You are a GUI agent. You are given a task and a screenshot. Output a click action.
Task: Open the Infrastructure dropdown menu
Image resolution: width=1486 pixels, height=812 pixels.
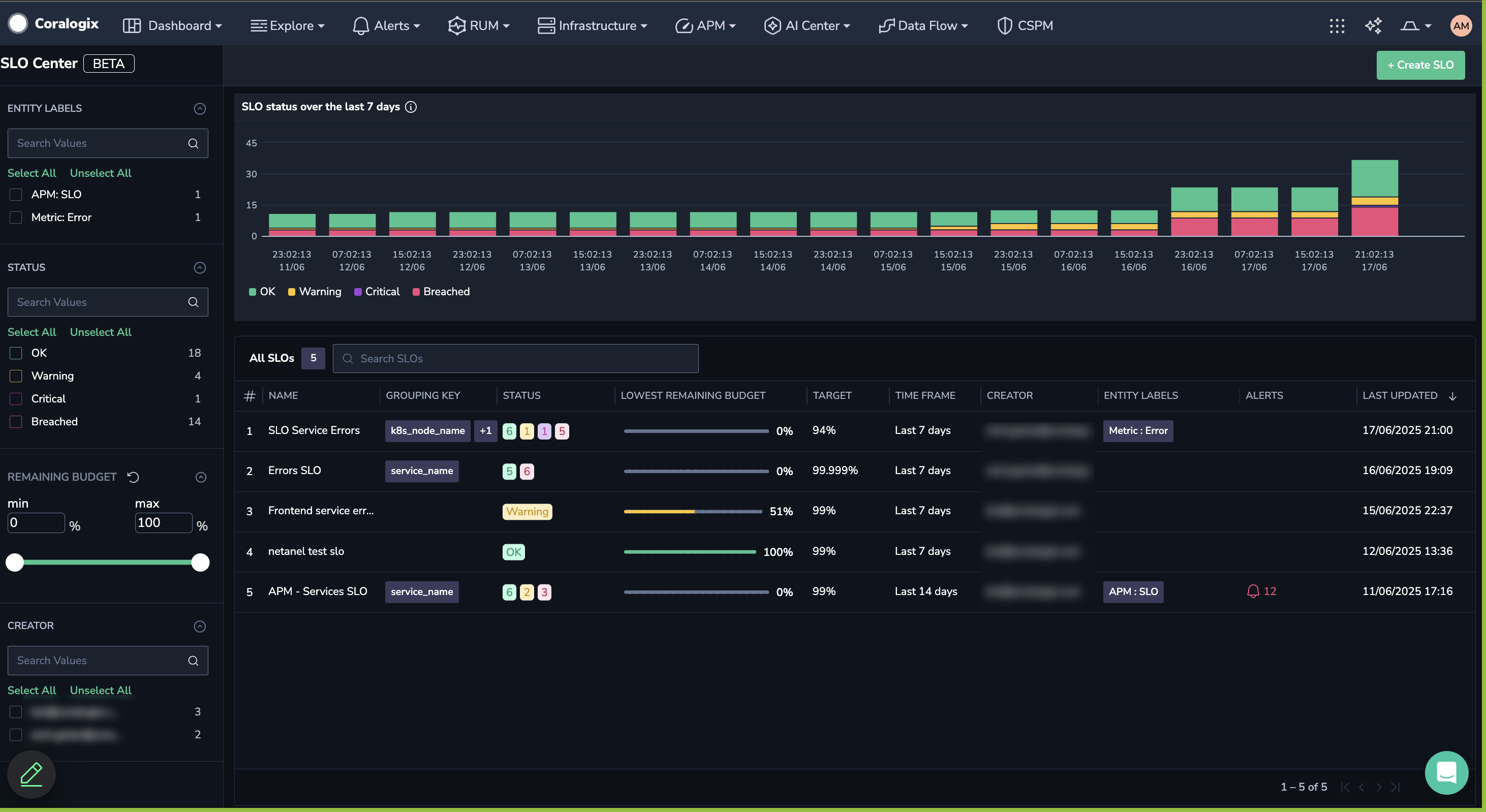tap(593, 25)
